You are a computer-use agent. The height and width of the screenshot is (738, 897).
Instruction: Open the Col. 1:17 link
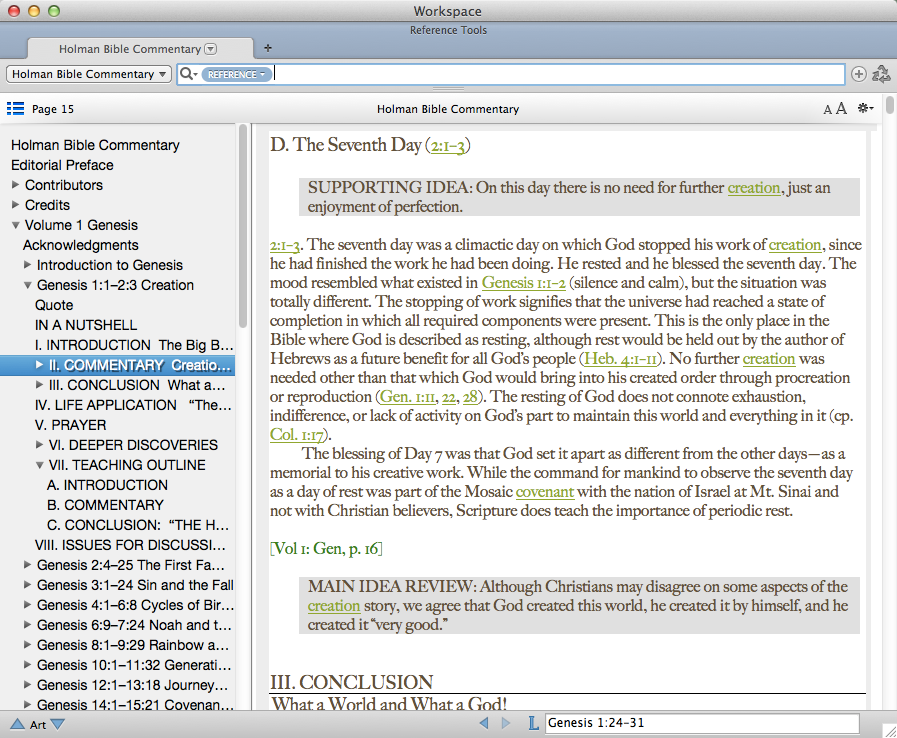pos(297,435)
